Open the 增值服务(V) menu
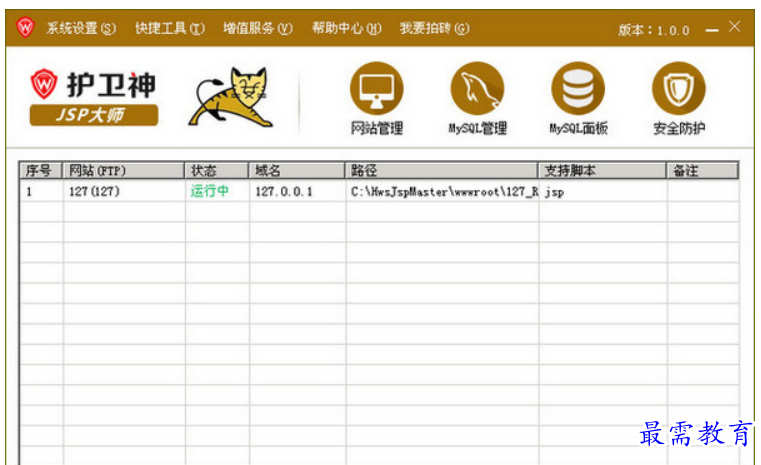 coord(258,28)
